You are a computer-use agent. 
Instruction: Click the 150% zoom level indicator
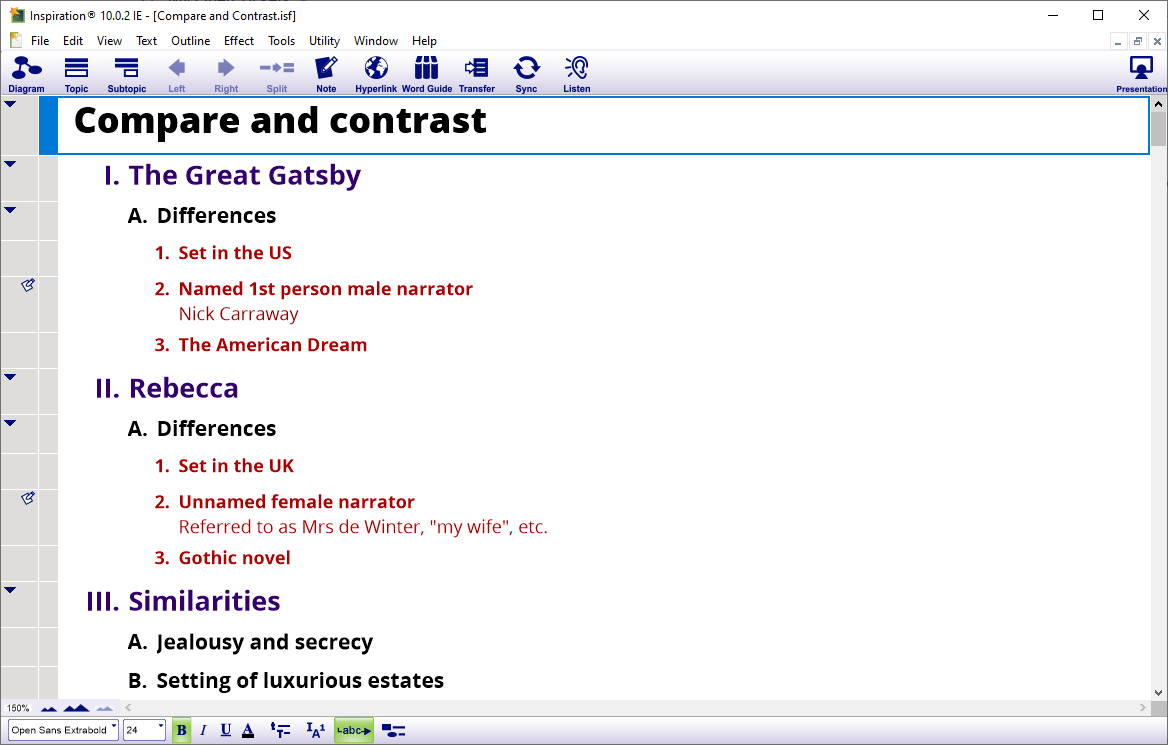point(18,708)
